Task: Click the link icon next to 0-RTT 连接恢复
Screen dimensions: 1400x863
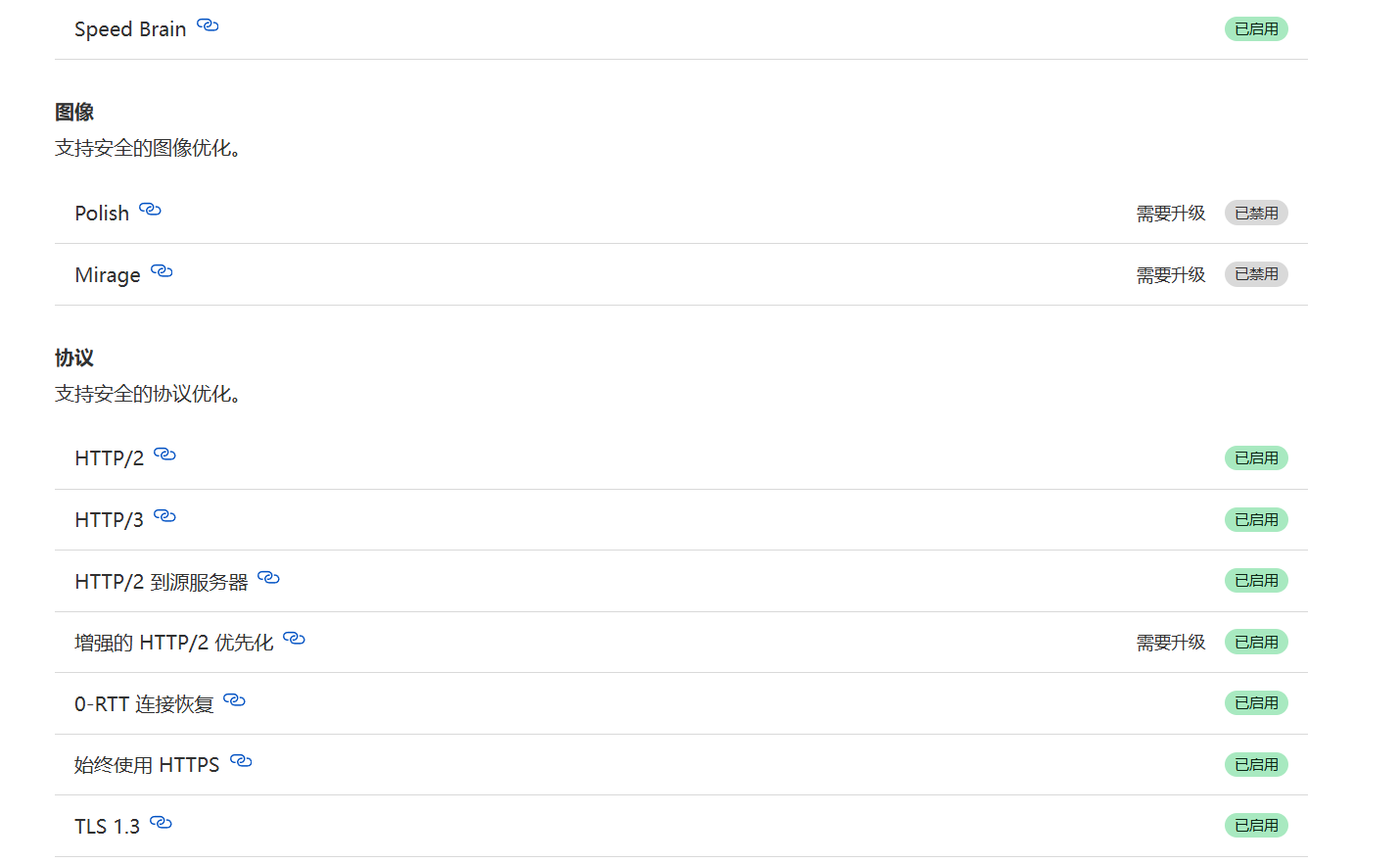Action: 233,700
